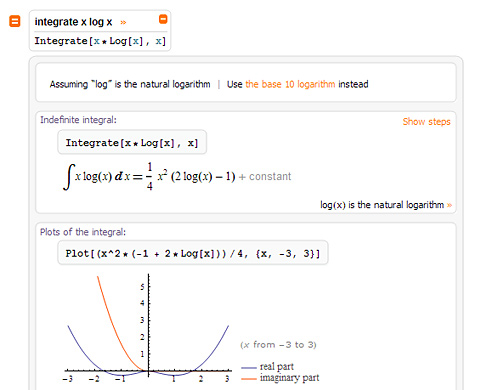The image size is (500, 390).
Task: Select the 'Indefinite integral:' pod title
Action: click(x=78, y=120)
